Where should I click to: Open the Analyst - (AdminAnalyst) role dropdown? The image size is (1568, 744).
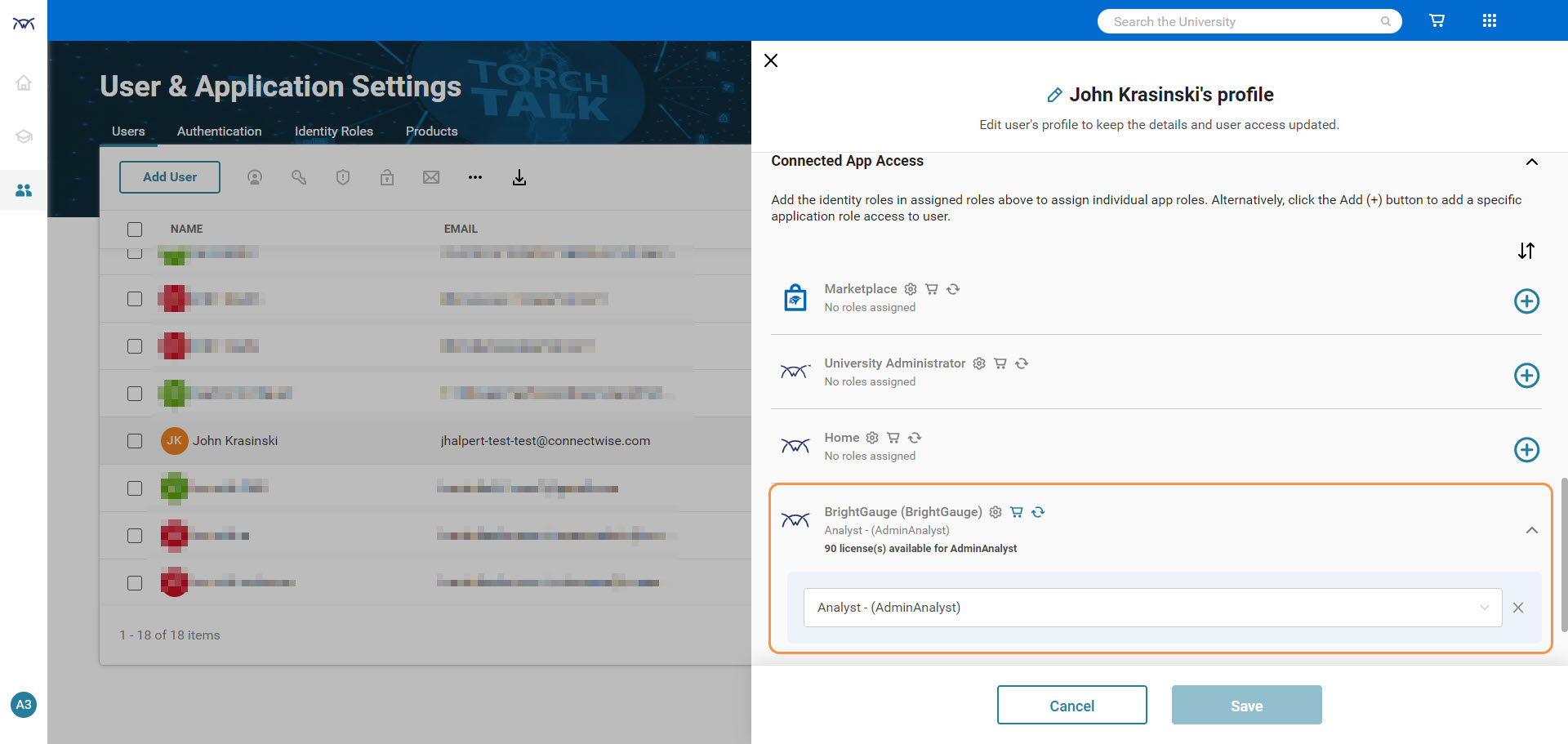pyautogui.click(x=1151, y=608)
